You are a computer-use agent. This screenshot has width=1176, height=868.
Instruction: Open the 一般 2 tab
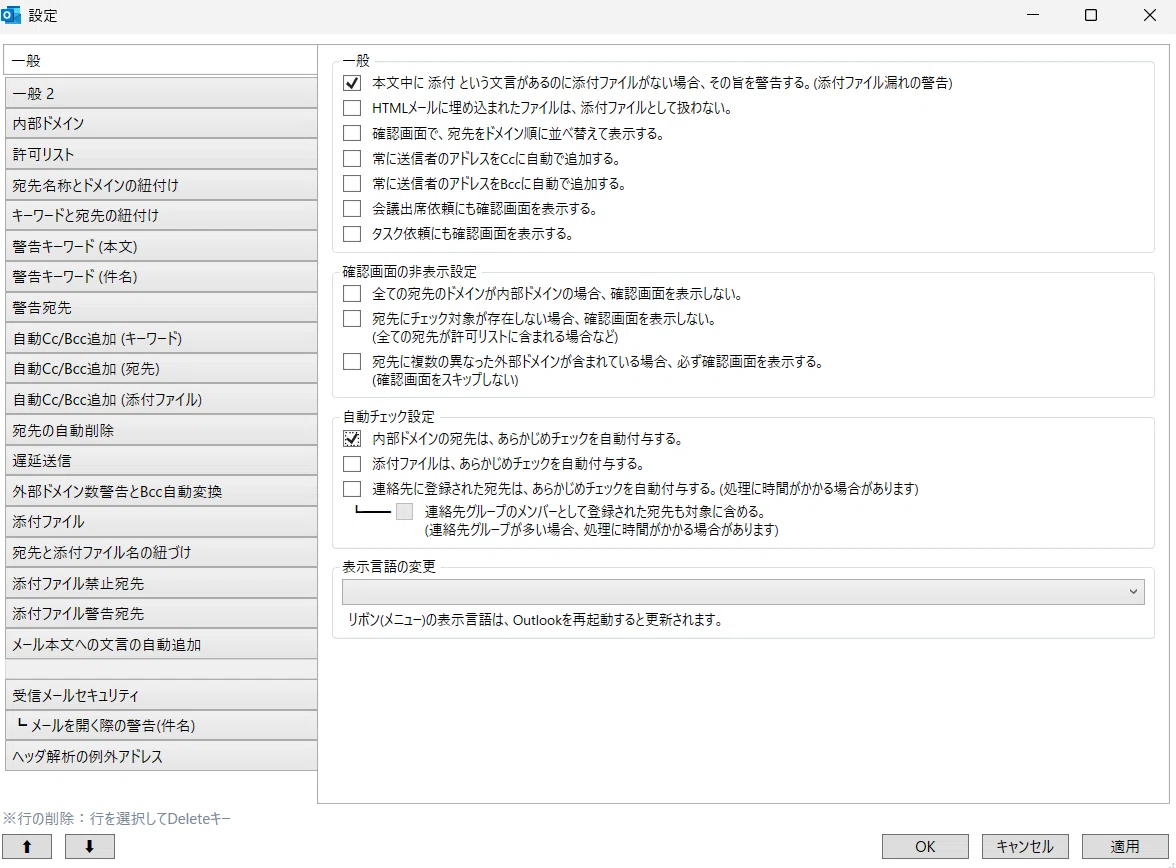click(x=160, y=93)
